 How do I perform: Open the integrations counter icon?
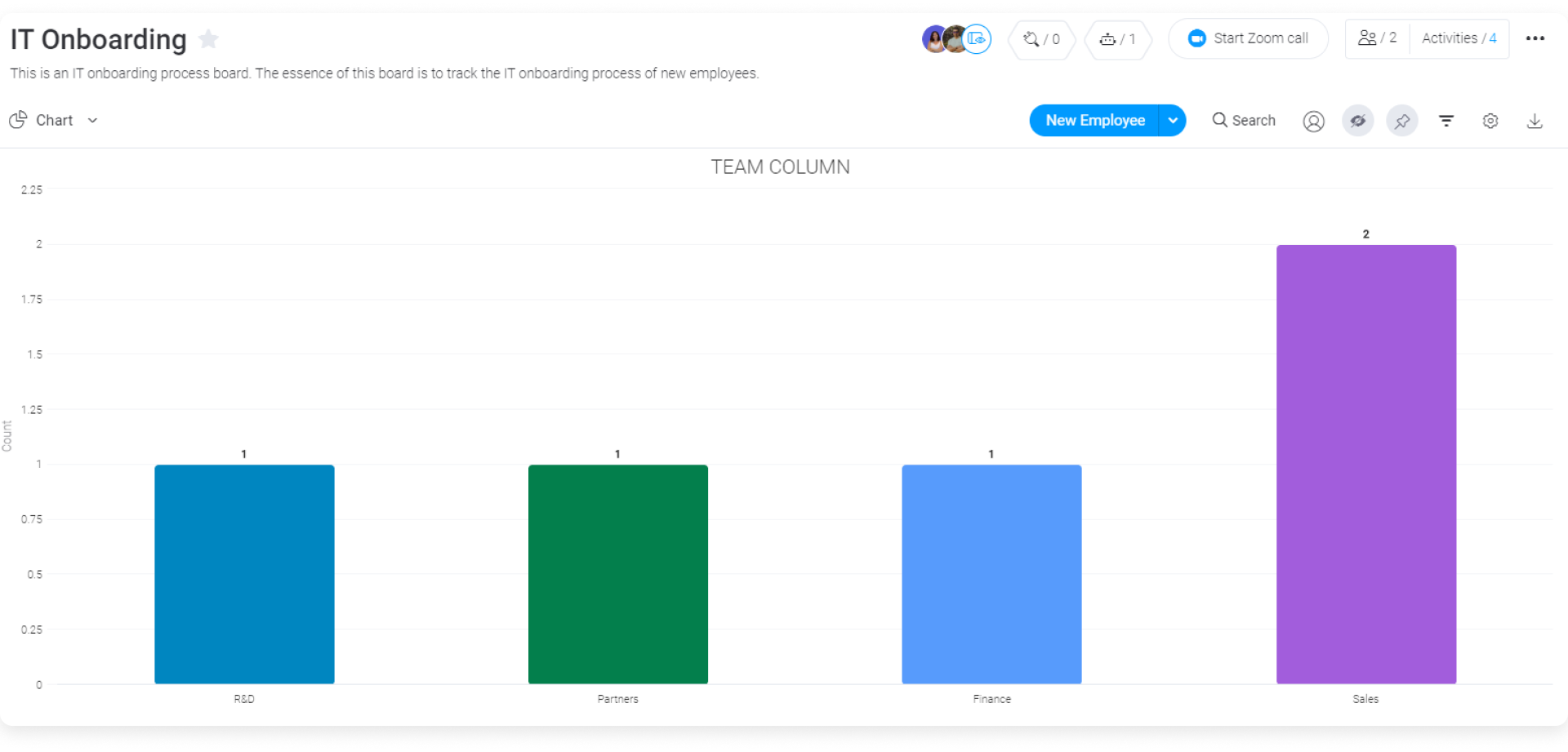(1041, 39)
